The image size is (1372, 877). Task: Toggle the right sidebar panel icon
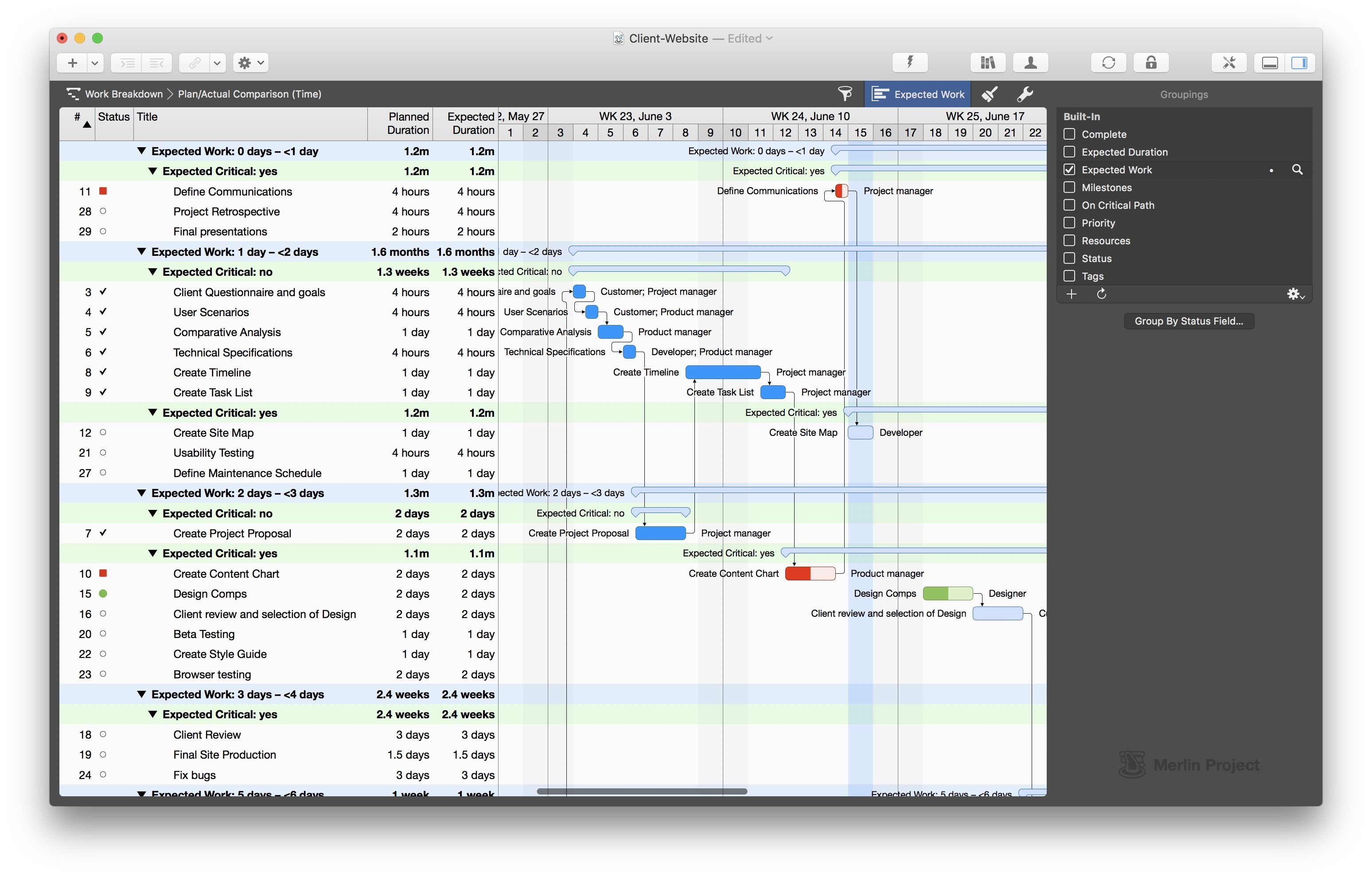[x=1299, y=63]
